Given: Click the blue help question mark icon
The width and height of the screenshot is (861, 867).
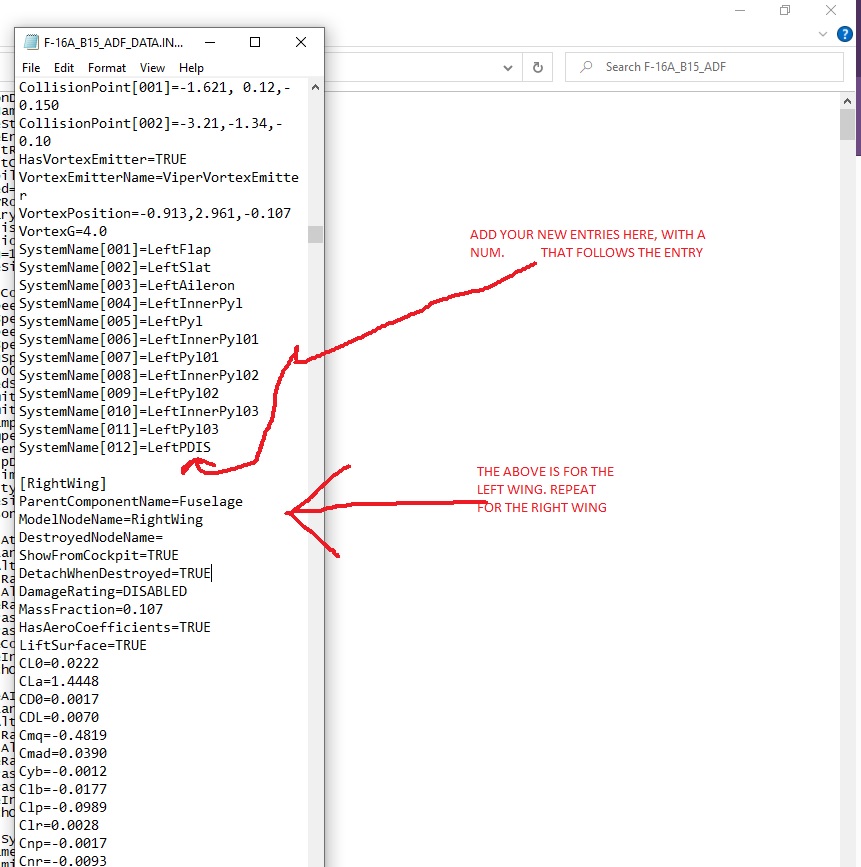Looking at the screenshot, I should click(844, 34).
